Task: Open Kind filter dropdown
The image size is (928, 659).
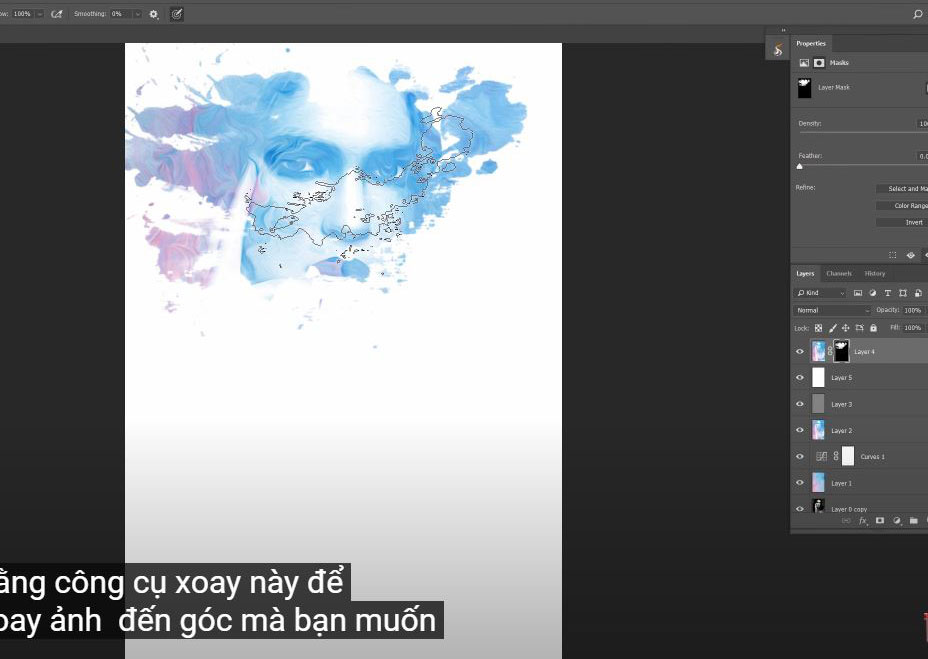Action: tap(820, 293)
